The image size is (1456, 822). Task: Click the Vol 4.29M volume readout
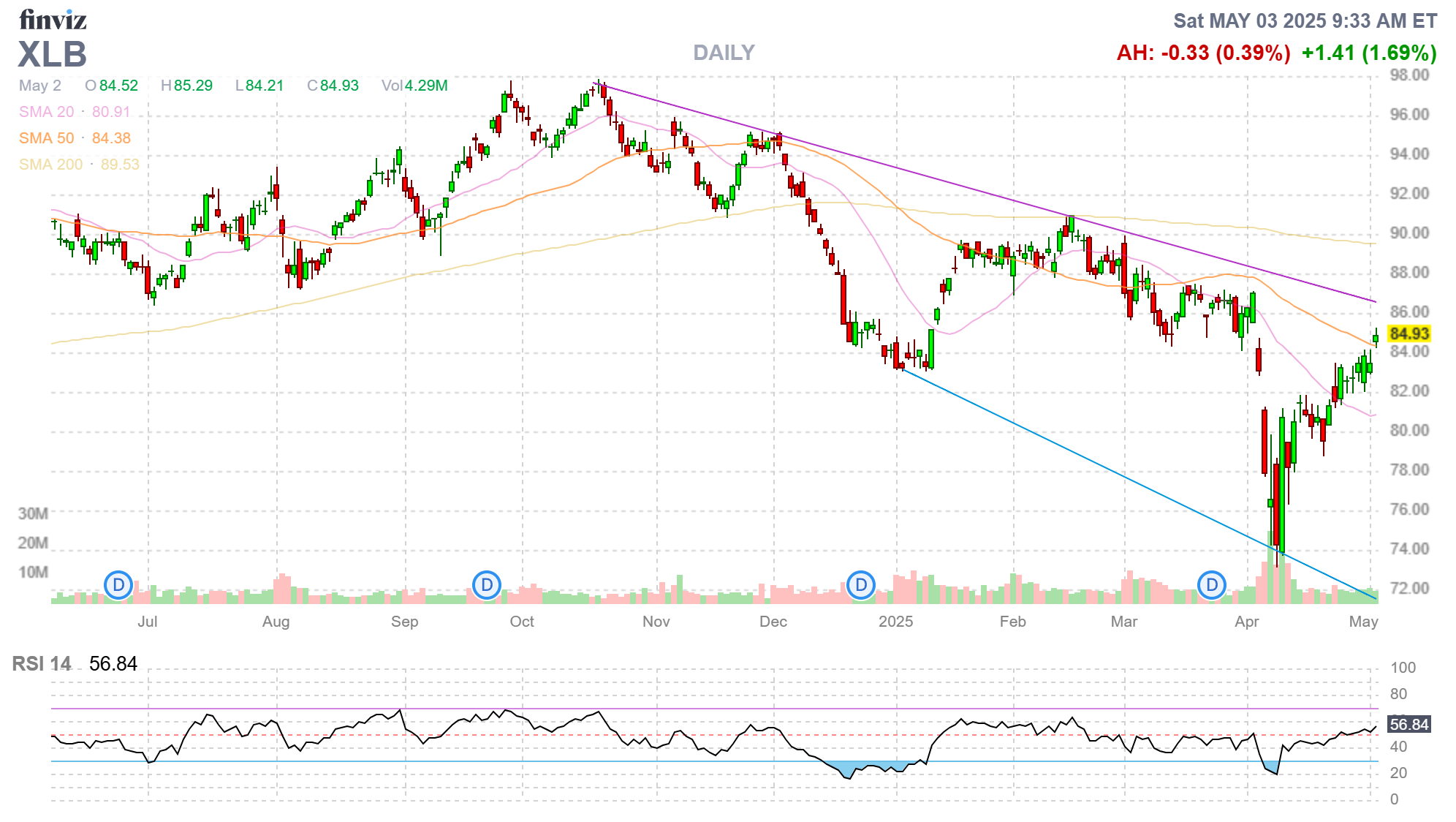point(414,86)
